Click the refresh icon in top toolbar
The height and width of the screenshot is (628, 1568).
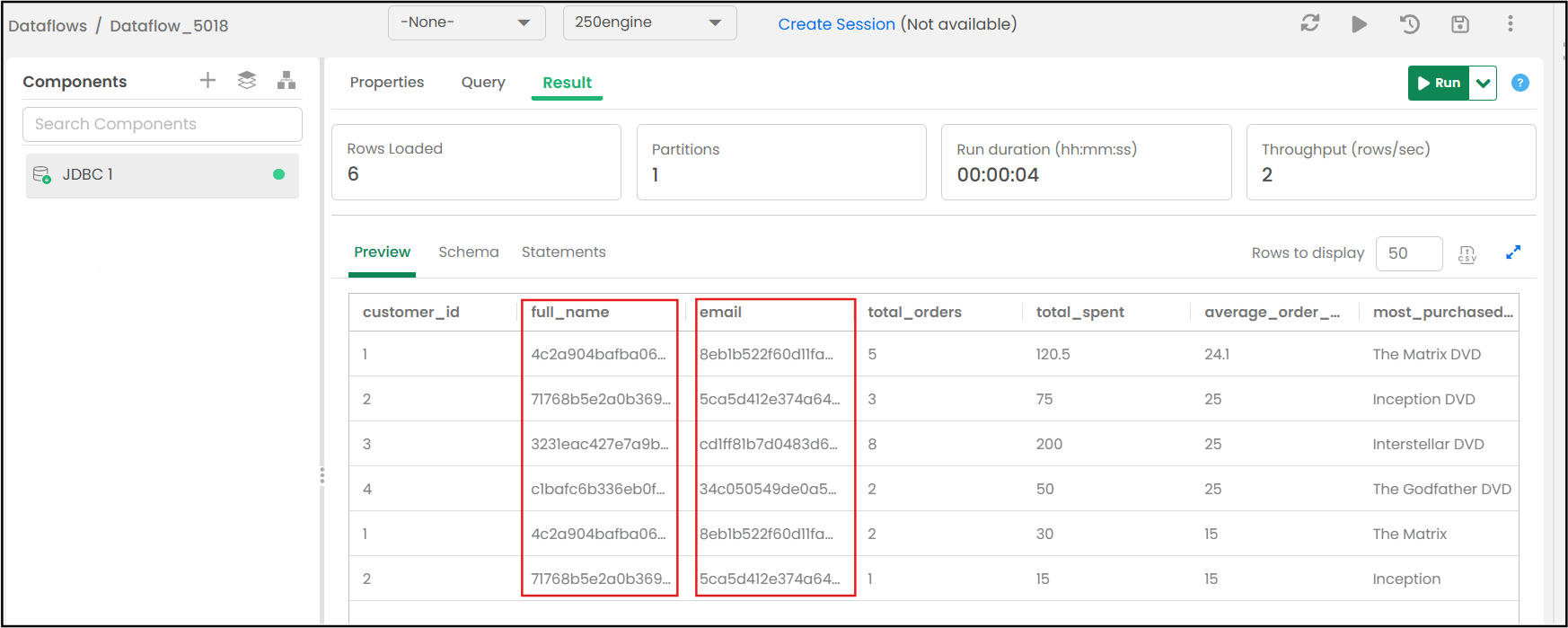coord(1310,24)
